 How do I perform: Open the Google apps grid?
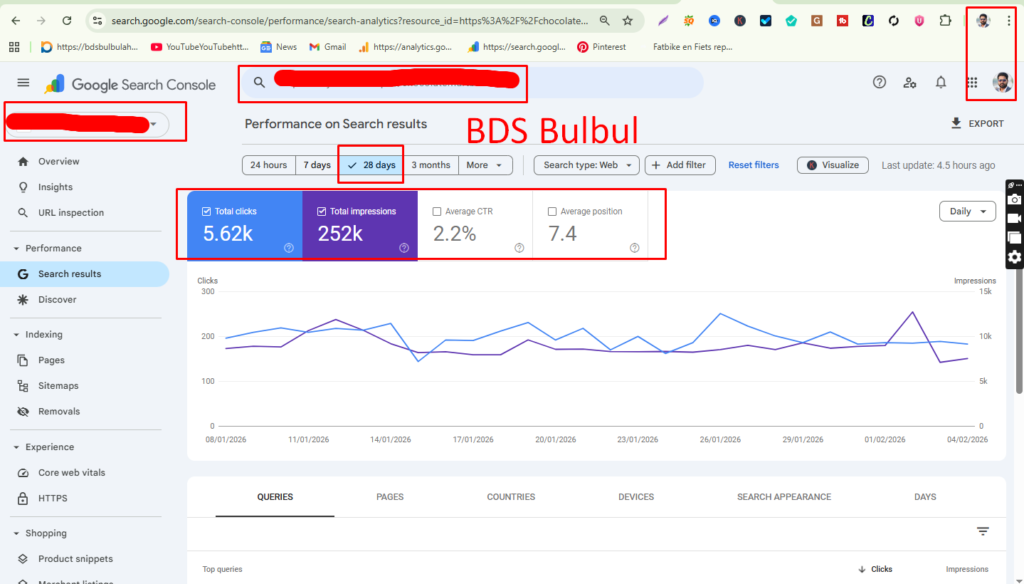pyautogui.click(x=971, y=83)
